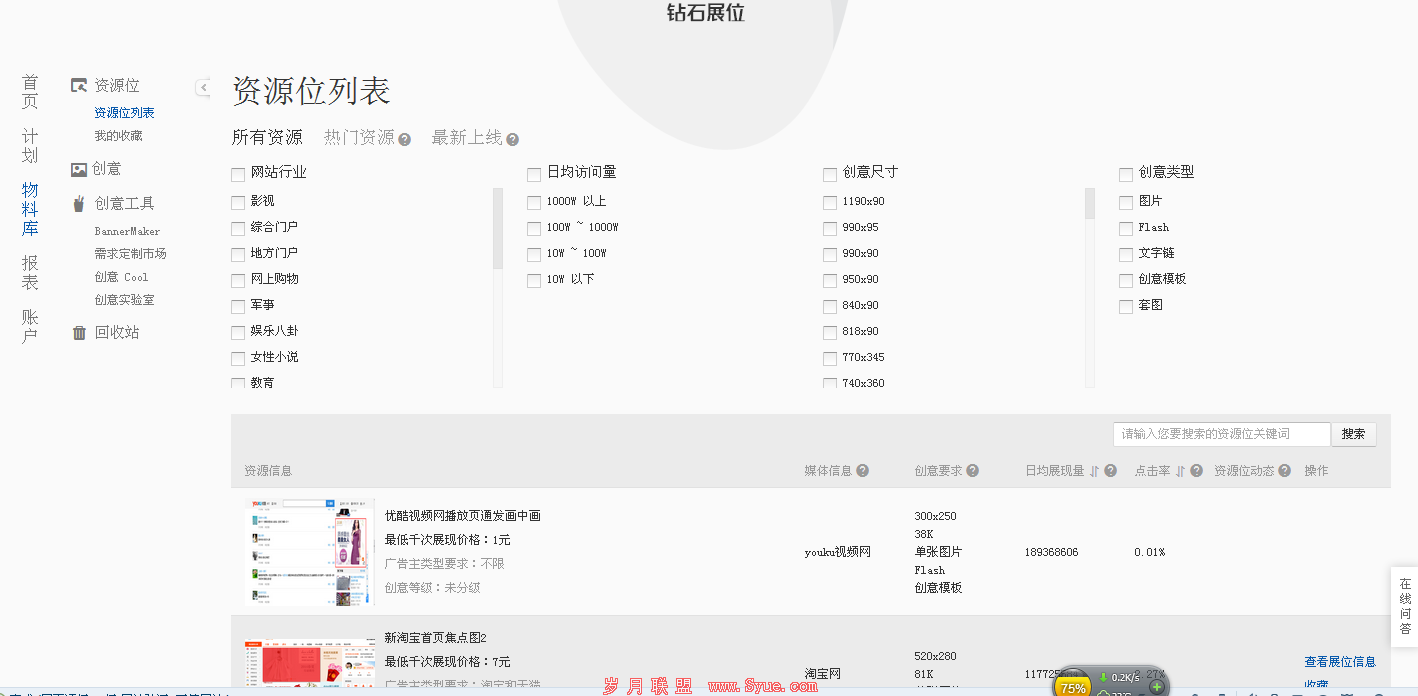Check the 网上购物 checkbox
The width and height of the screenshot is (1418, 696).
238,281
